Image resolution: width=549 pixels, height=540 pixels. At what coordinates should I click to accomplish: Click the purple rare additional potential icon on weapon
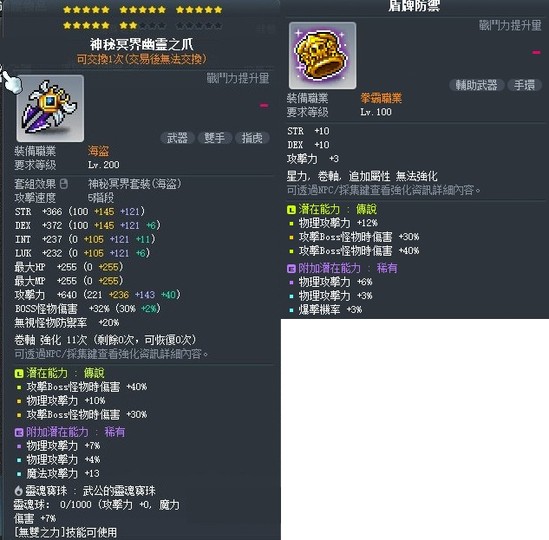pos(19,432)
